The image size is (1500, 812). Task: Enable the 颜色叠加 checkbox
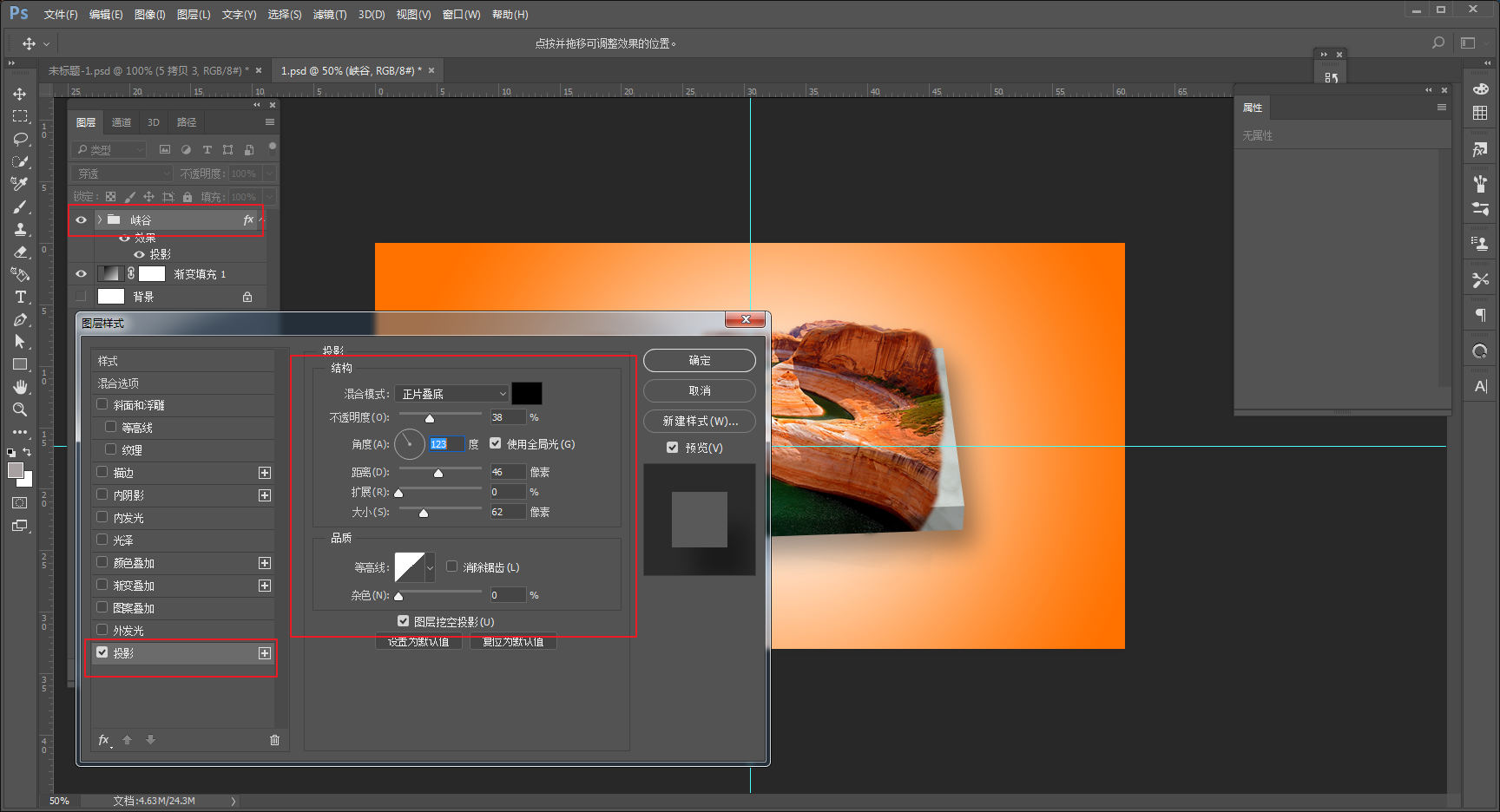pyautogui.click(x=102, y=562)
